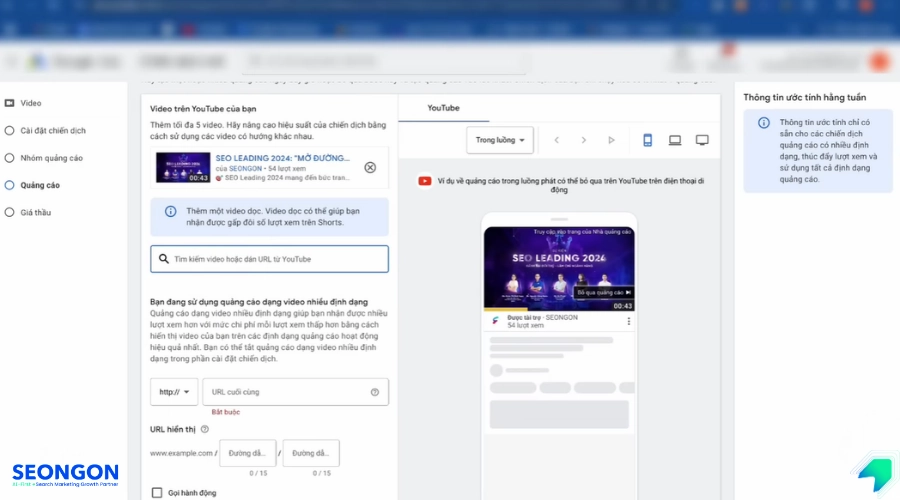Click the www.example.com display URL text
900x500 pixels.
pos(181,454)
